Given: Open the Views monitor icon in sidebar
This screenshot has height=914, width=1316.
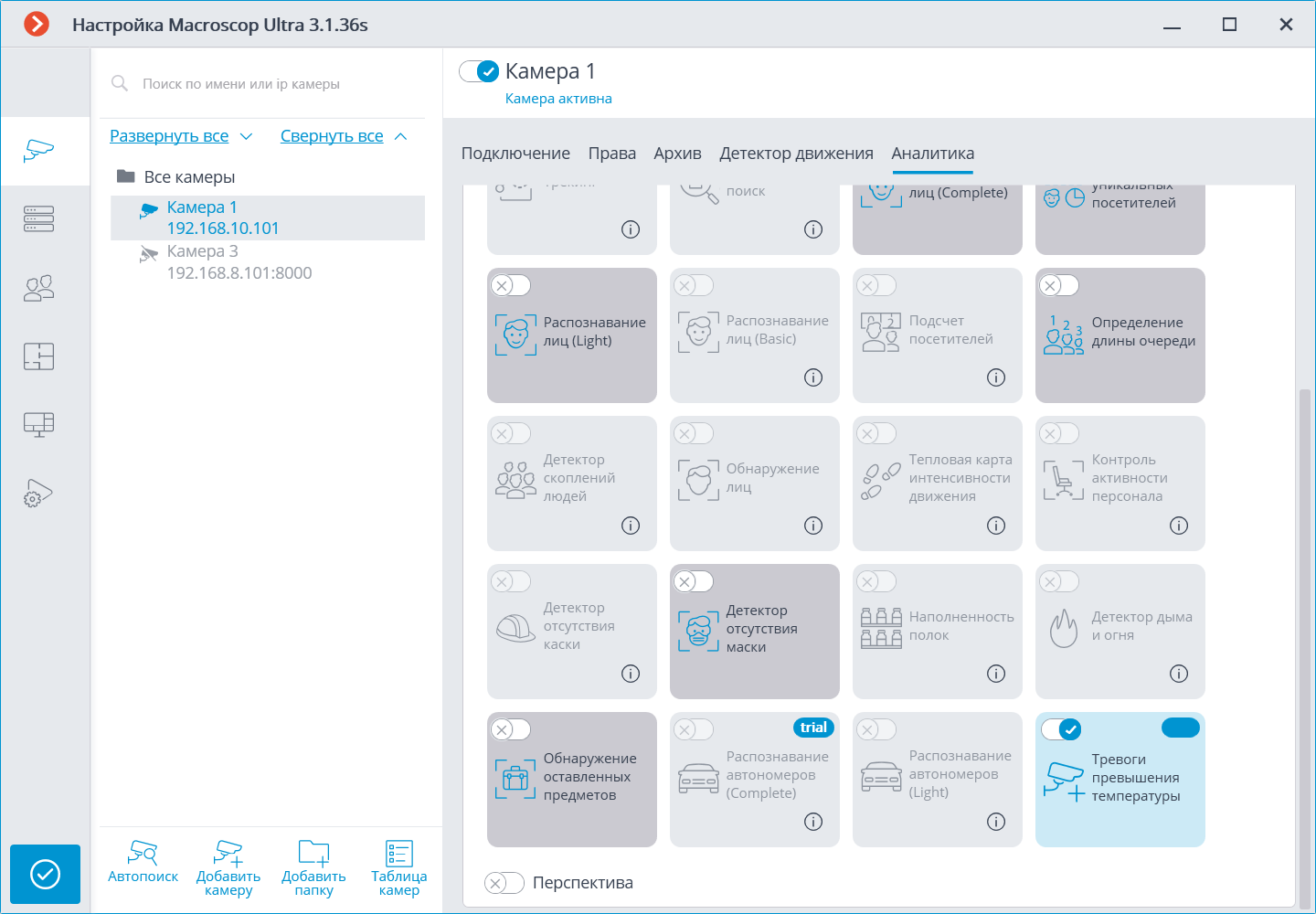Looking at the screenshot, I should [x=39, y=425].
